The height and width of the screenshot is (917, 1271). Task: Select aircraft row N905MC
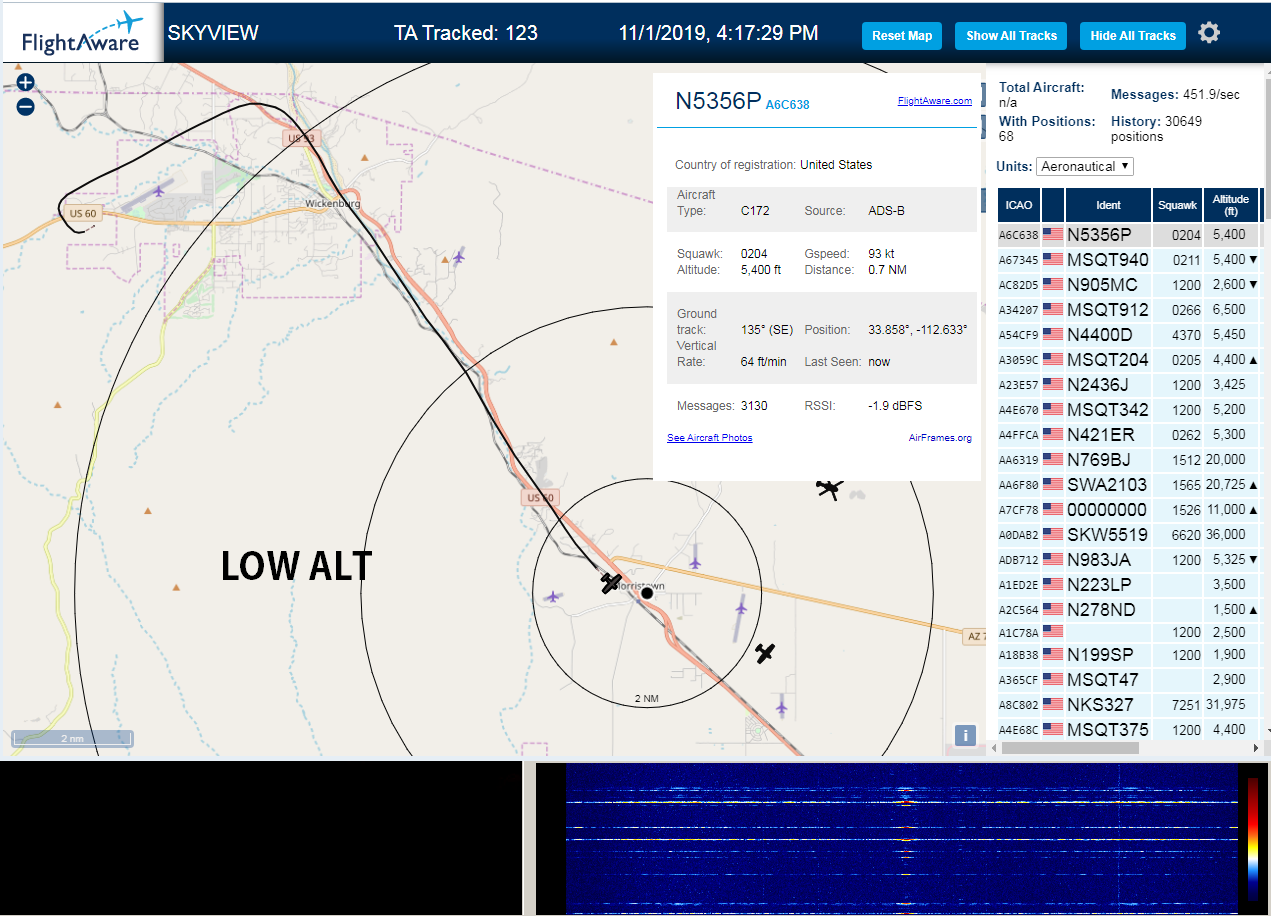tap(1128, 285)
